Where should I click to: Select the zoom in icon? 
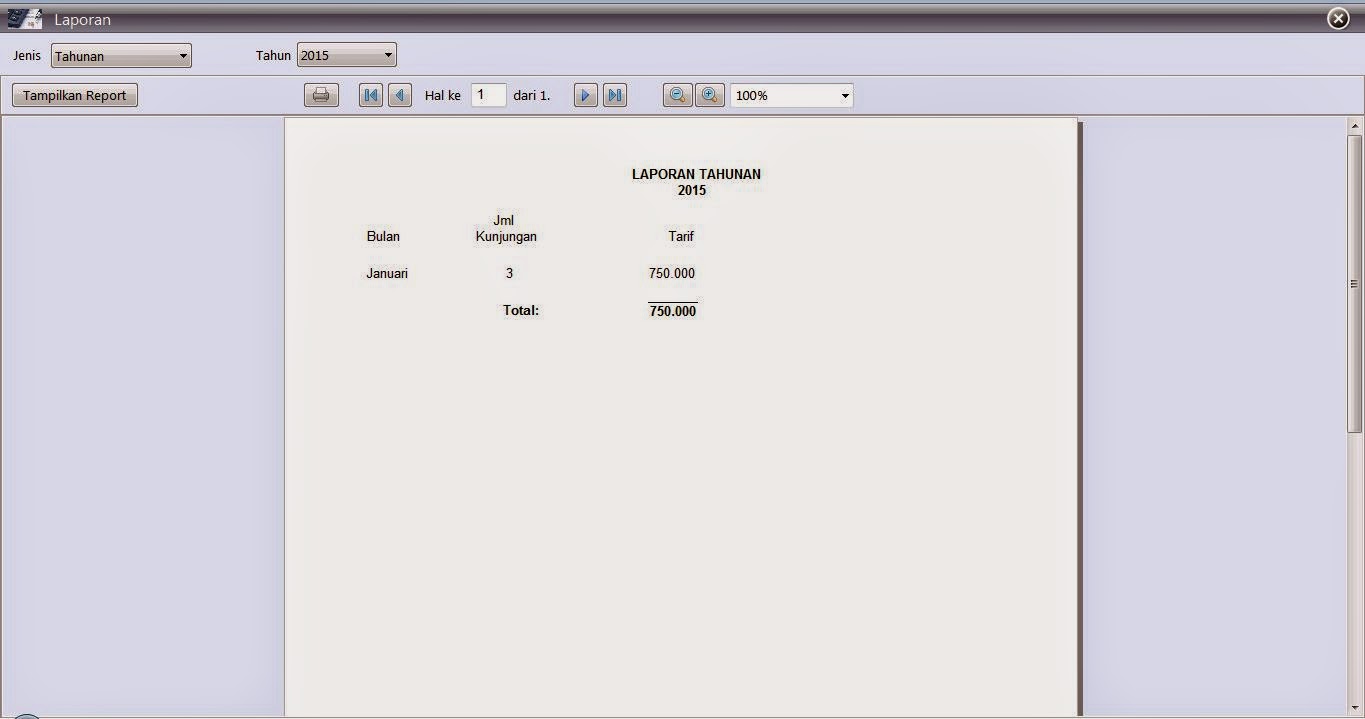709,94
